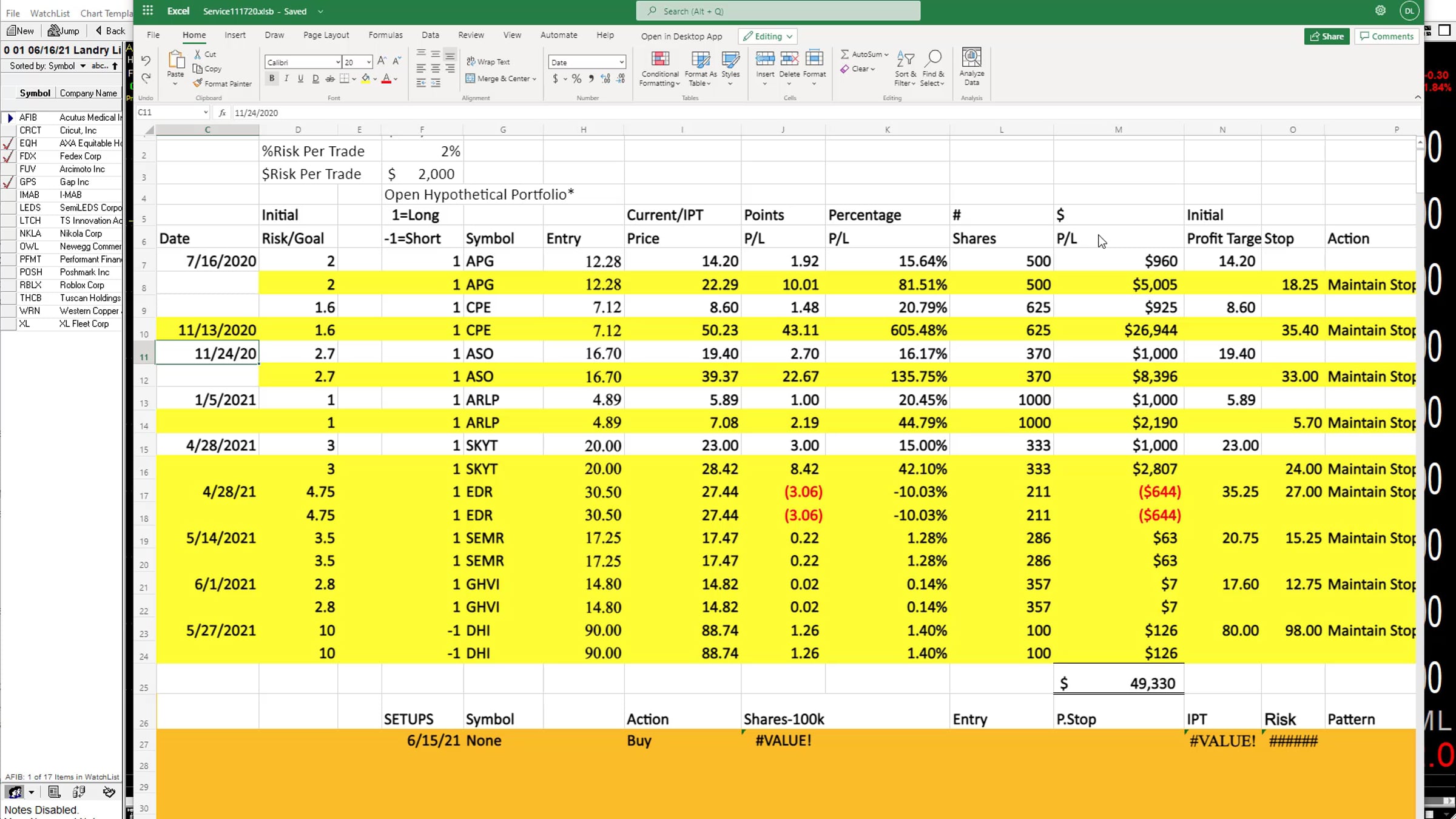1456x819 pixels.
Task: Align text to the right
Action: tap(450, 69)
